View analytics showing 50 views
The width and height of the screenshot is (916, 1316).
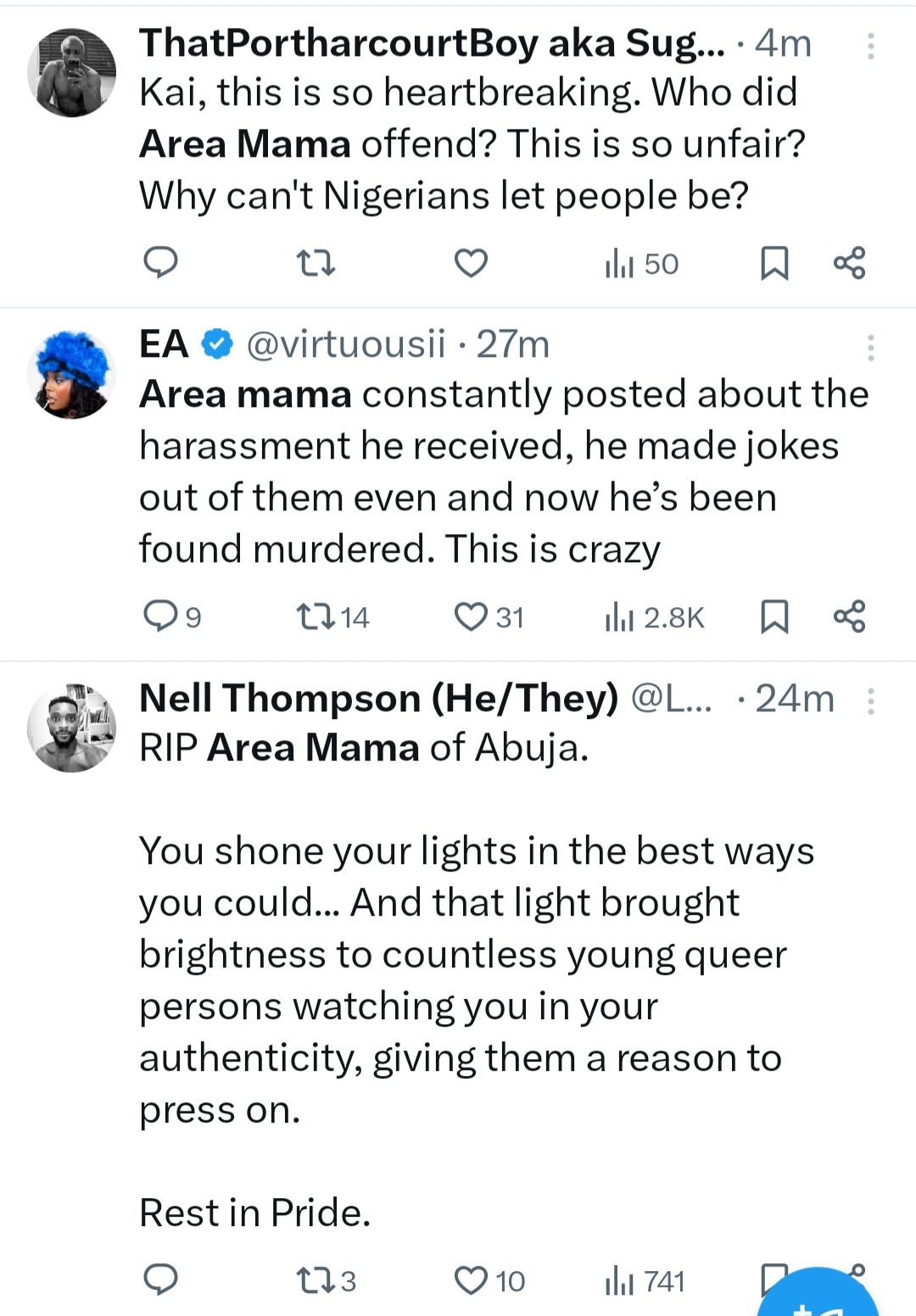[642, 264]
